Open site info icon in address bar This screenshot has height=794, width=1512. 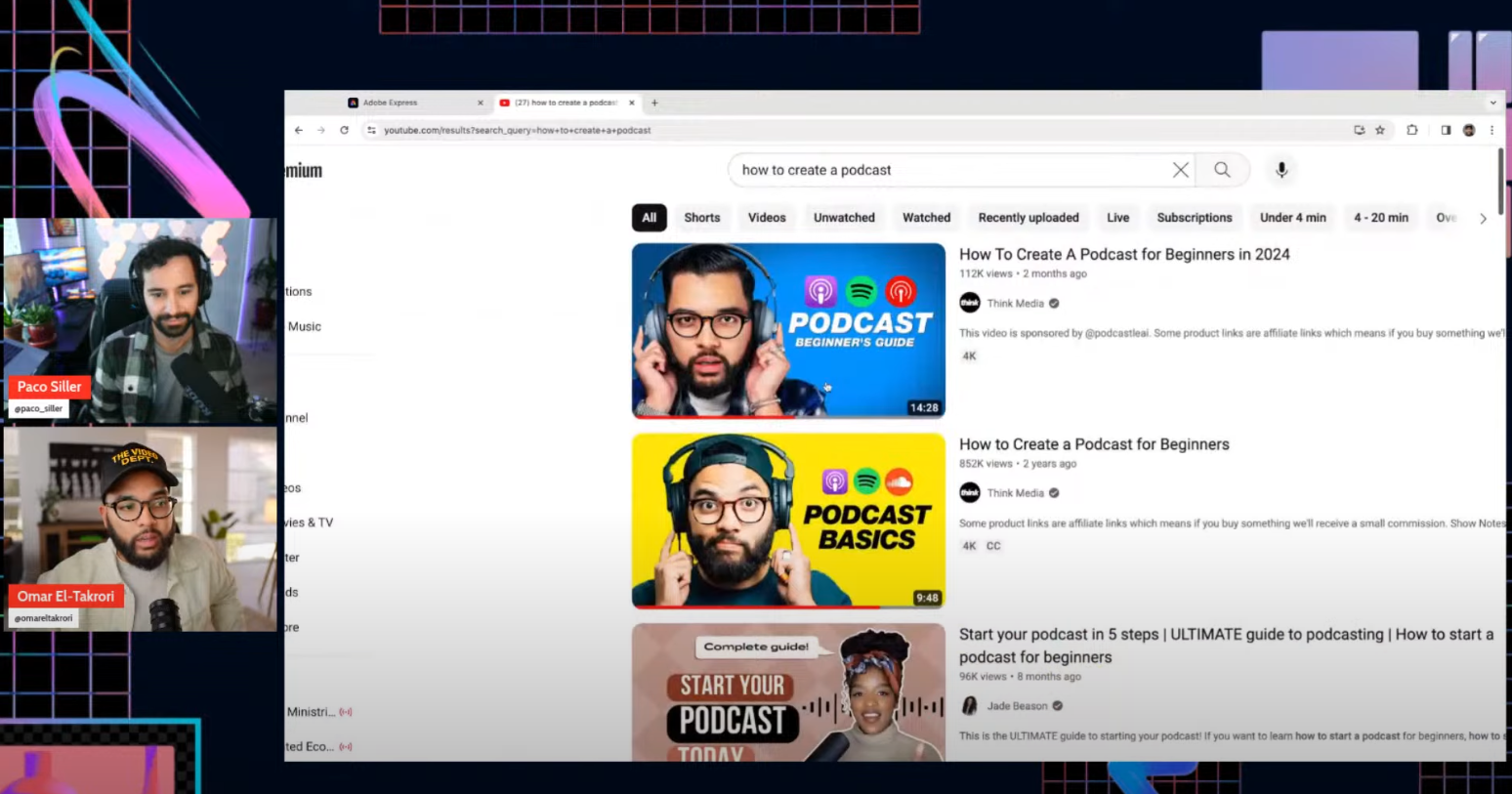click(371, 130)
